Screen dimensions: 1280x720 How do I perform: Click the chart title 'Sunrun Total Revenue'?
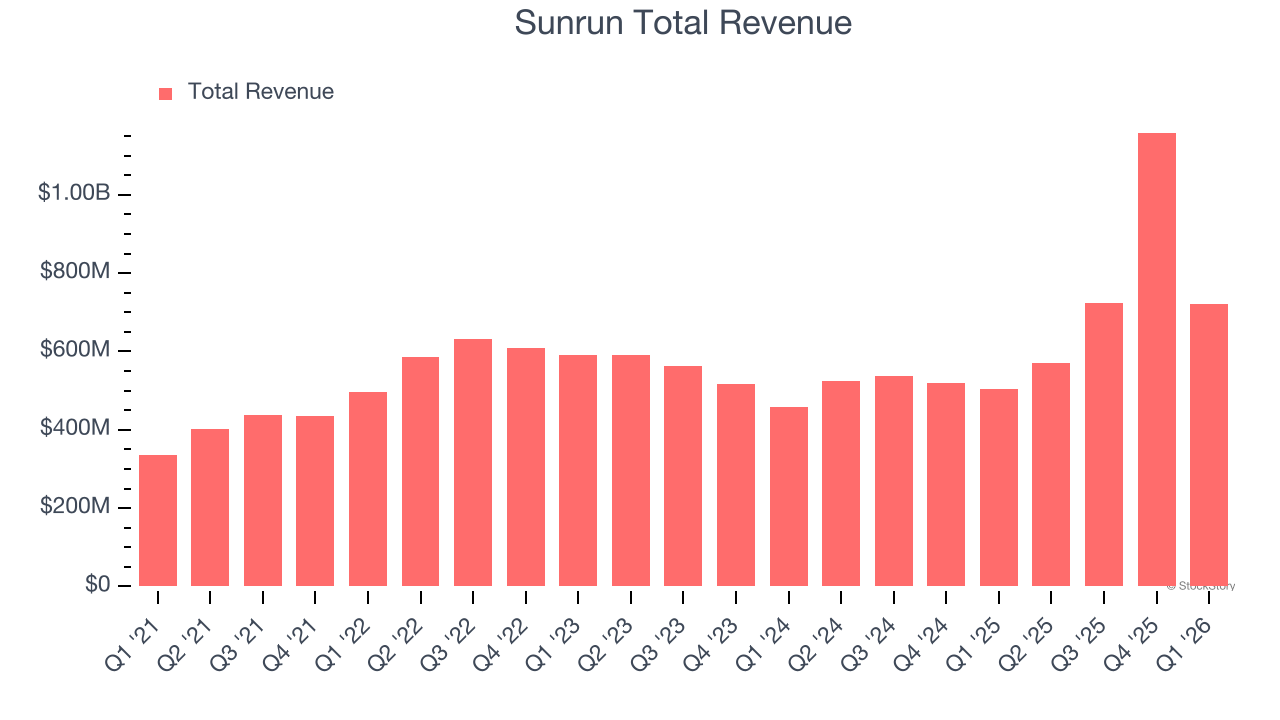[683, 22]
